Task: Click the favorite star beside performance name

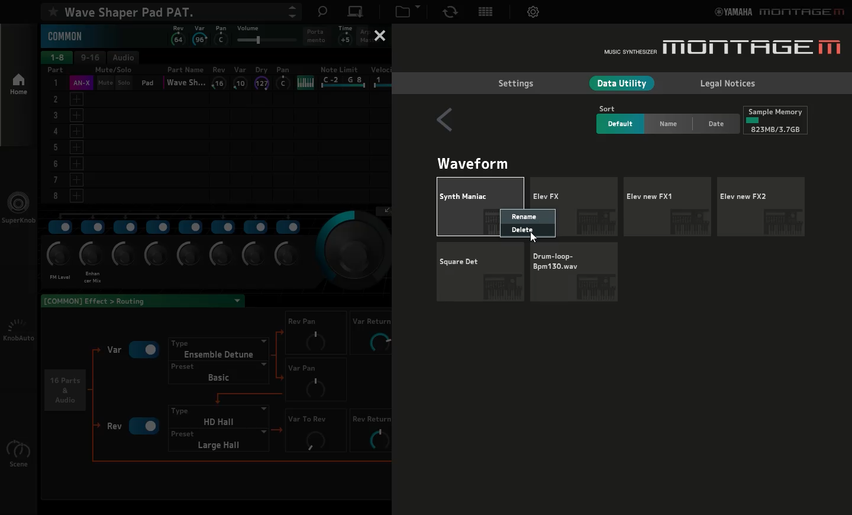Action: click(53, 12)
